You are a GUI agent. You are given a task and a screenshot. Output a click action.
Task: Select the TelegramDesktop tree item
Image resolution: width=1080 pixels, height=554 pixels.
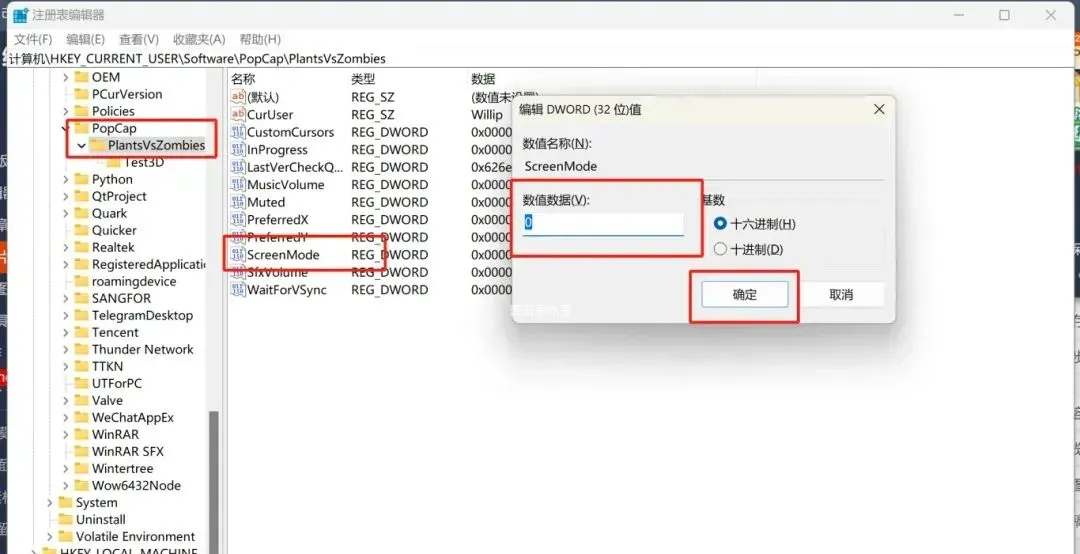click(143, 316)
